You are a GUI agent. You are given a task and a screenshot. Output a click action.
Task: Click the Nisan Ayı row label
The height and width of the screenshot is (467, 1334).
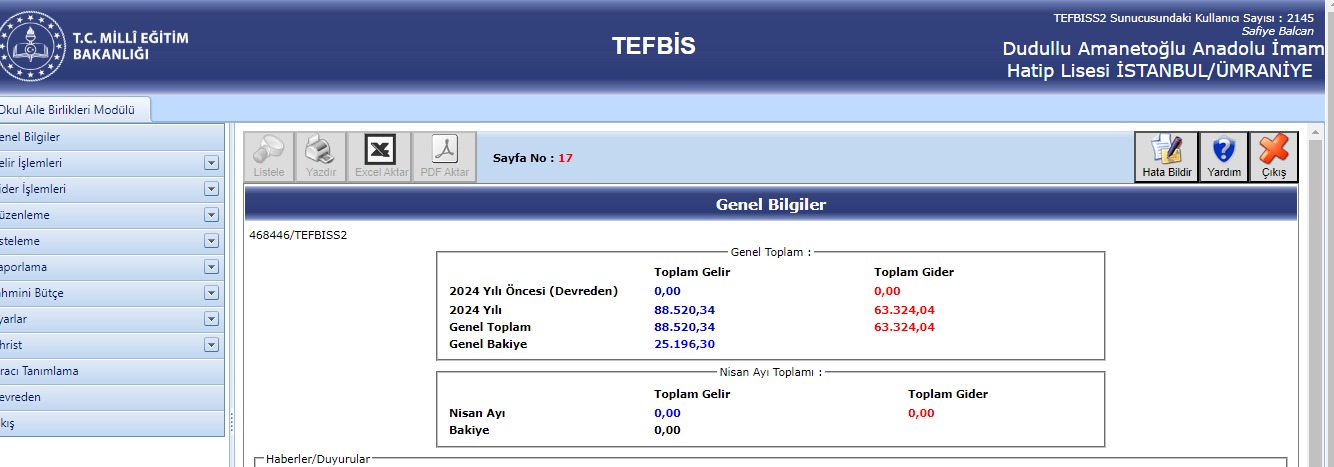pos(479,413)
